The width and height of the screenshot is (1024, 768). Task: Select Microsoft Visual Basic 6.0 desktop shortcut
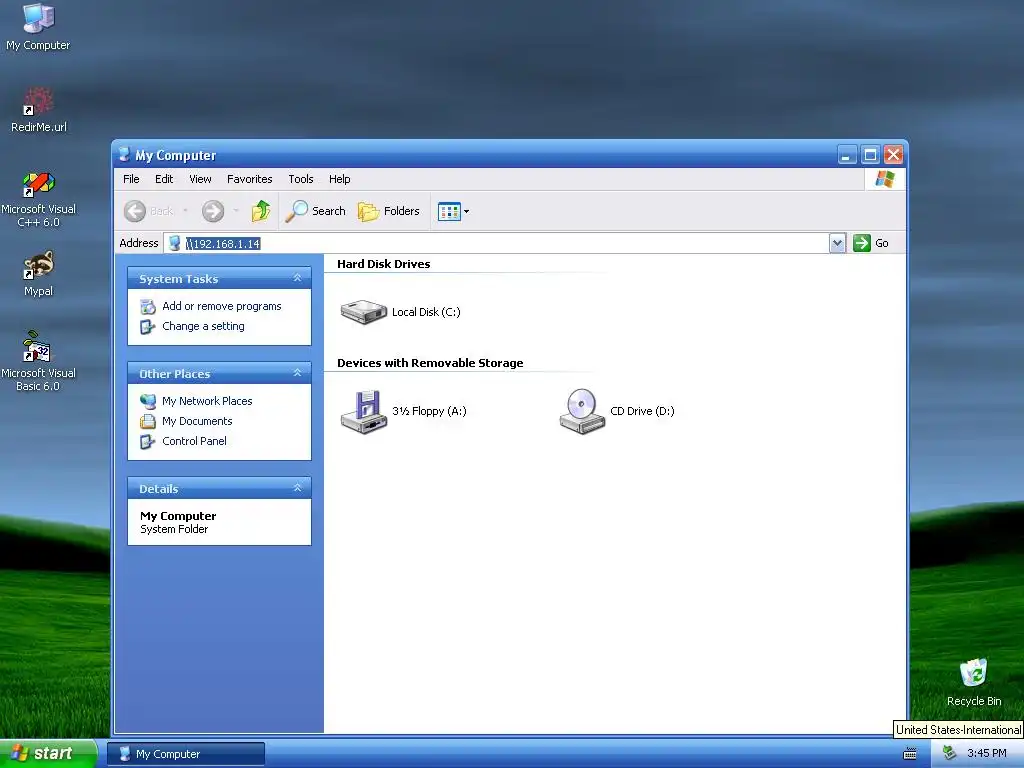(x=38, y=361)
